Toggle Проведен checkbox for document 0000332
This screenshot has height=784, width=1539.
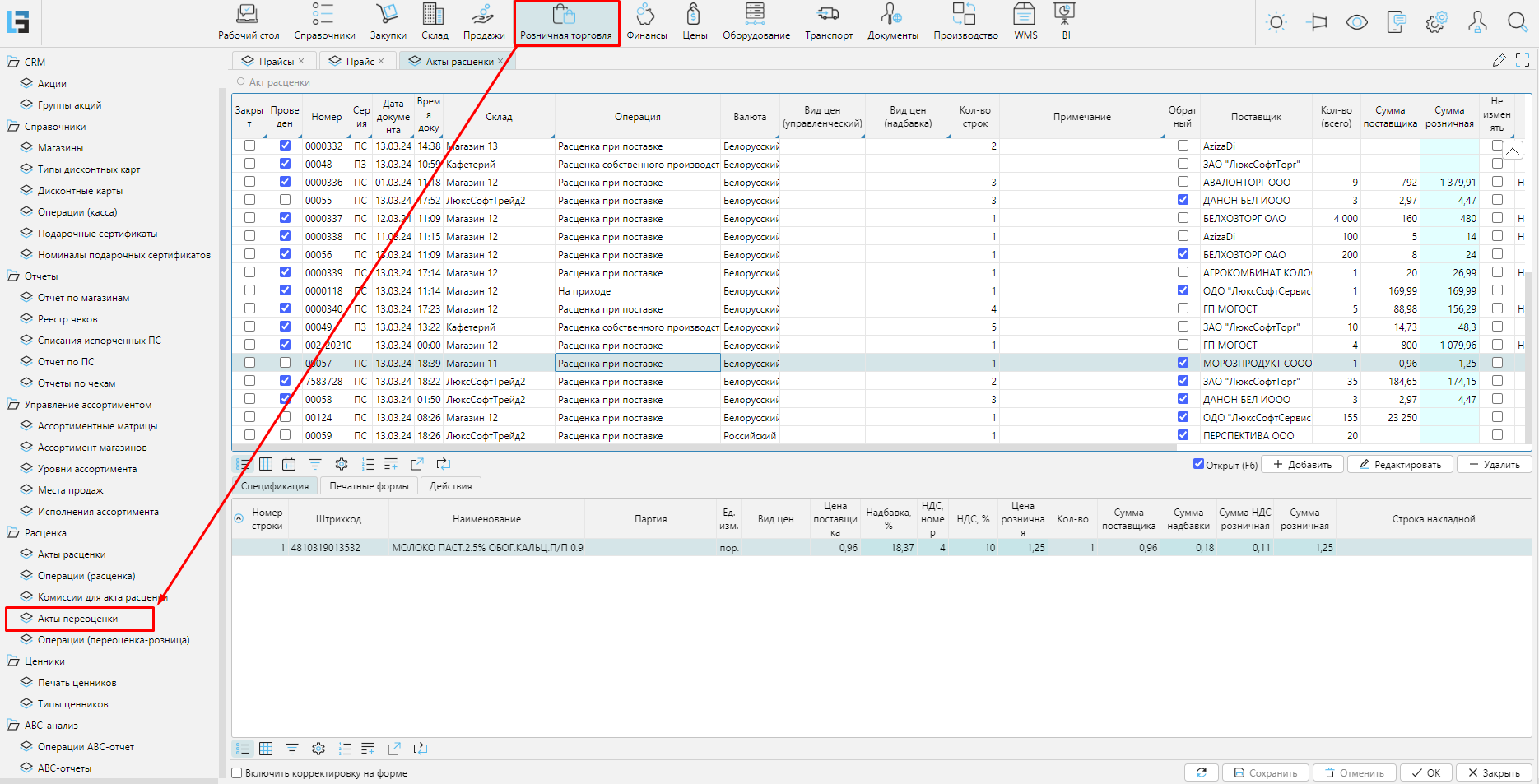(x=285, y=146)
